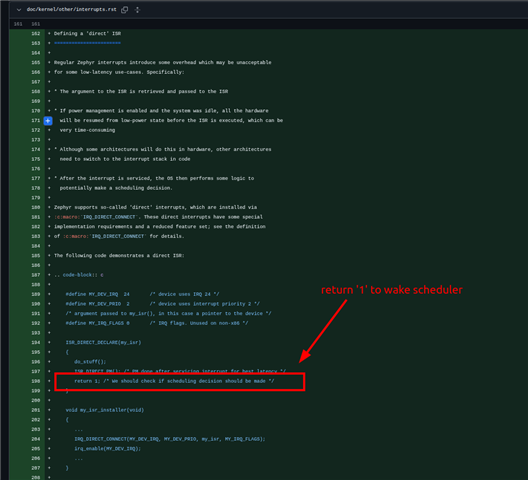Select line number 204

pos(36,439)
